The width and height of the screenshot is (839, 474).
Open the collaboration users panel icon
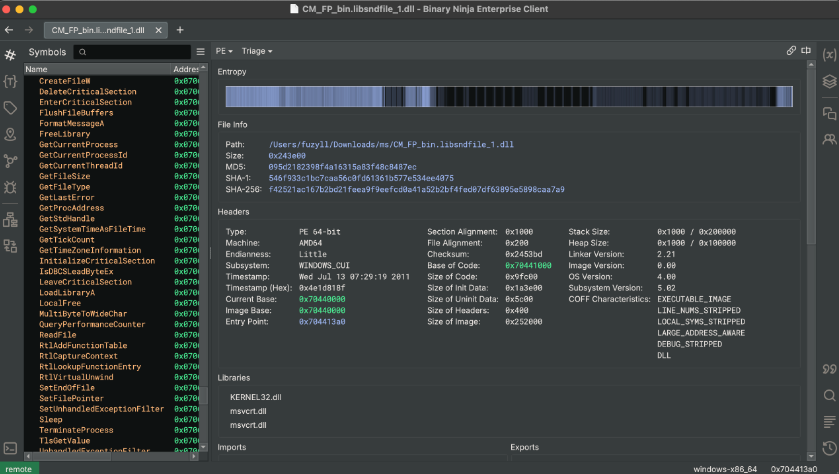tap(828, 140)
